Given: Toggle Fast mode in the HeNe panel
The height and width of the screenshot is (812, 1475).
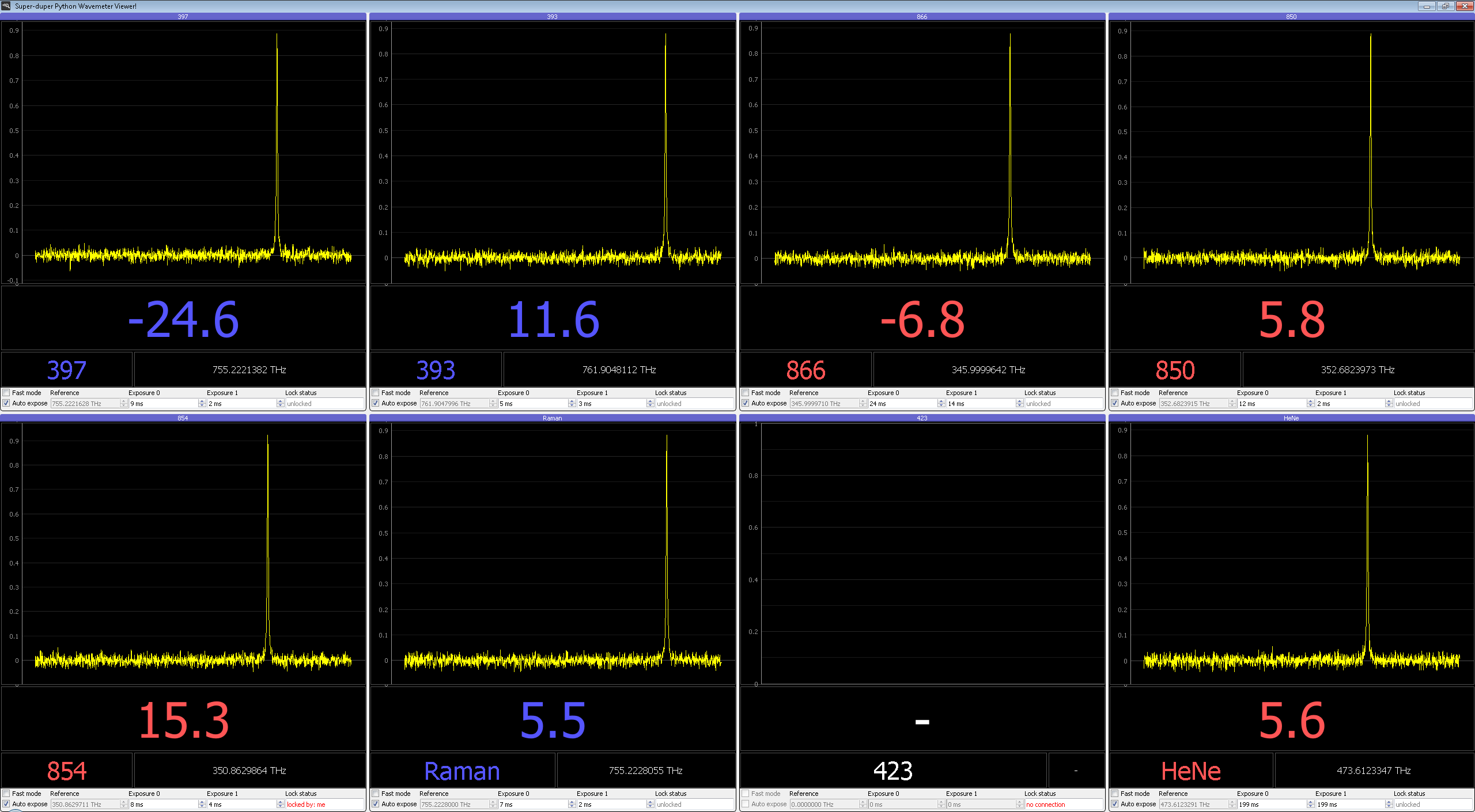Looking at the screenshot, I should click(1115, 794).
